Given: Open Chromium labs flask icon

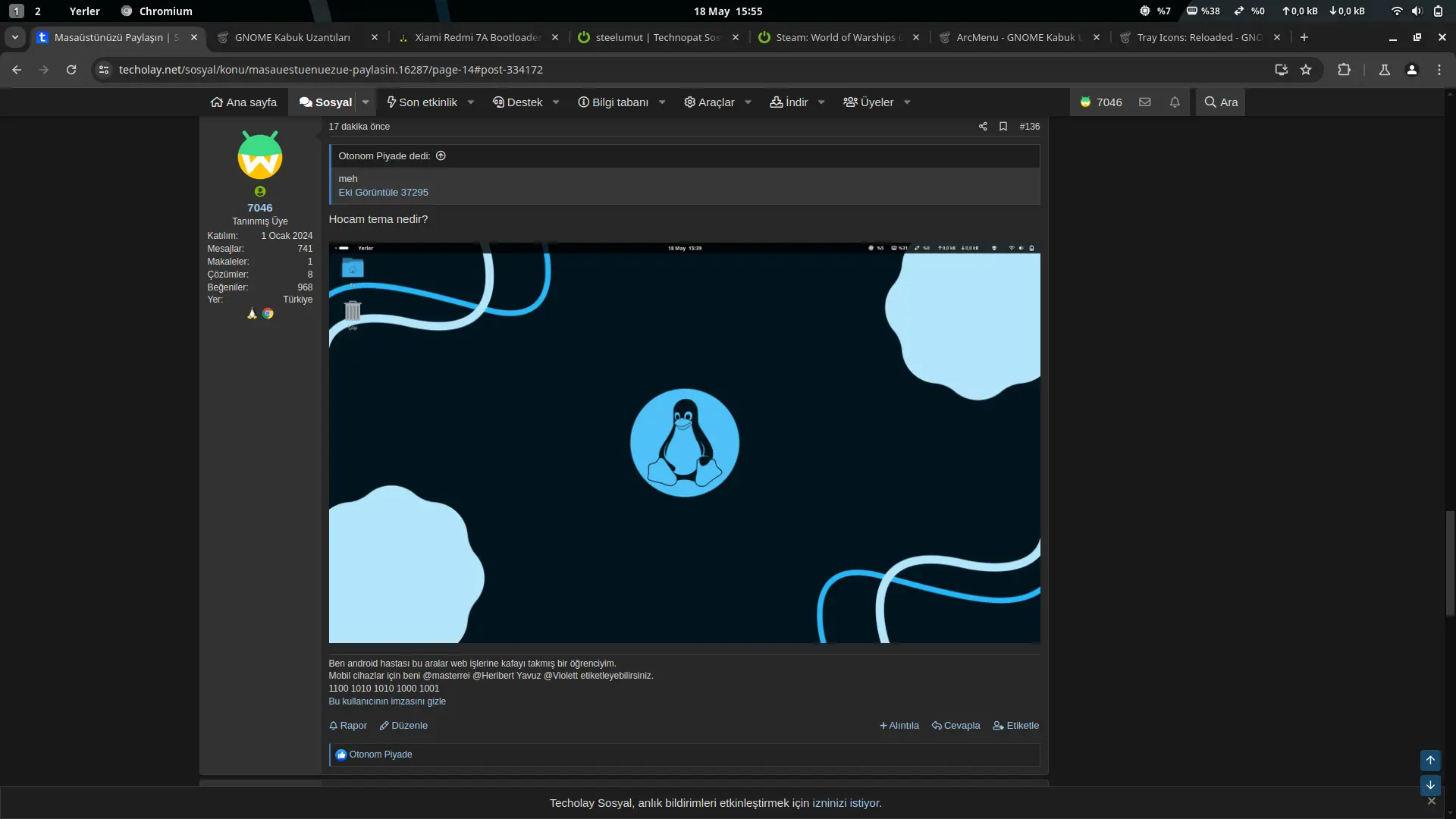Looking at the screenshot, I should (1385, 70).
